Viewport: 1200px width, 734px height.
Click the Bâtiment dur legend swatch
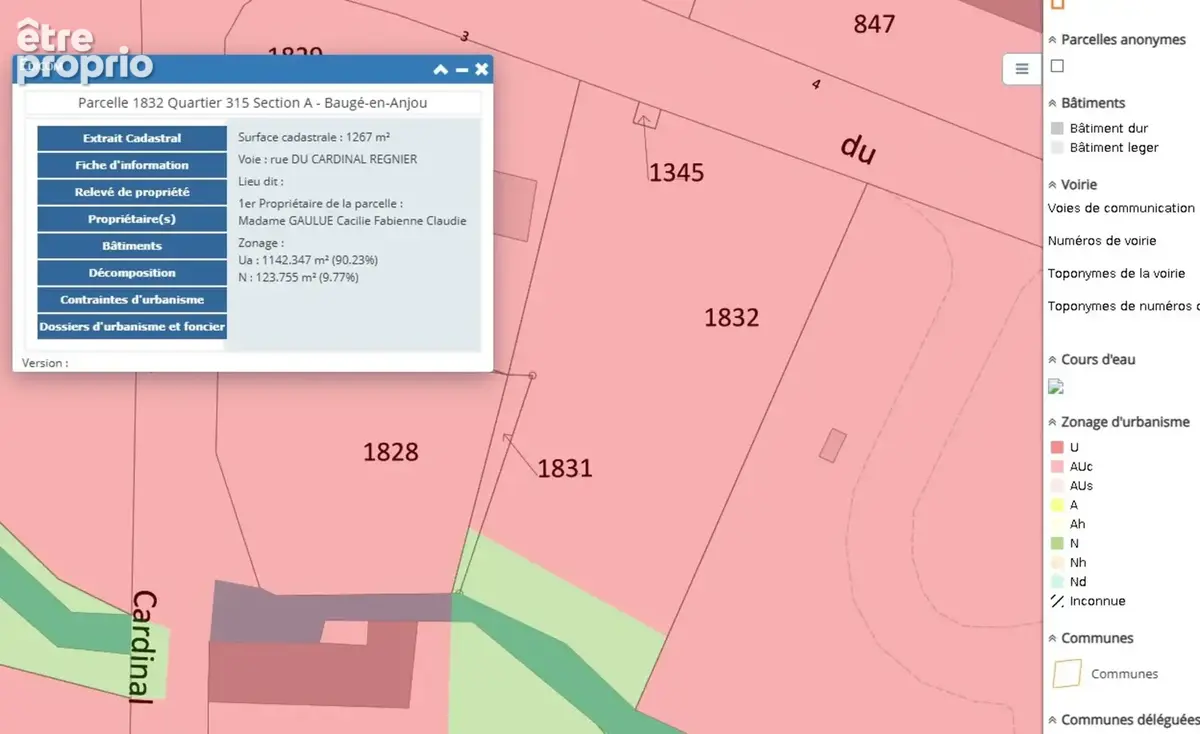point(1057,128)
